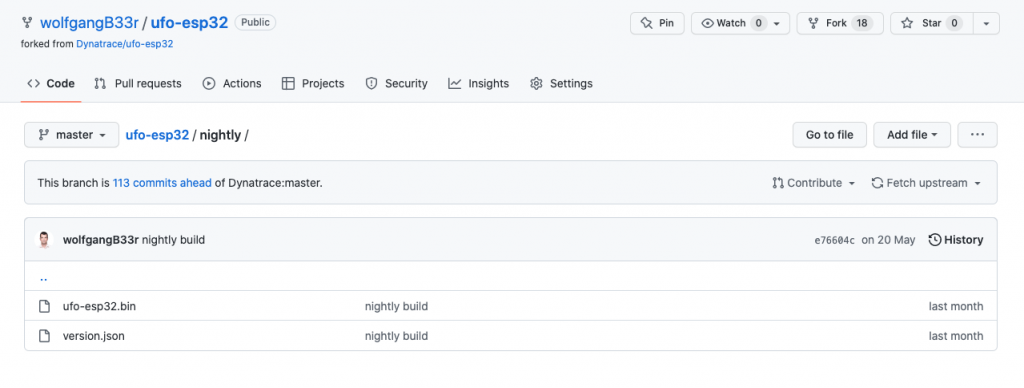Open the ufo-esp32 repository title link
1024x388 pixels.
click(189, 23)
